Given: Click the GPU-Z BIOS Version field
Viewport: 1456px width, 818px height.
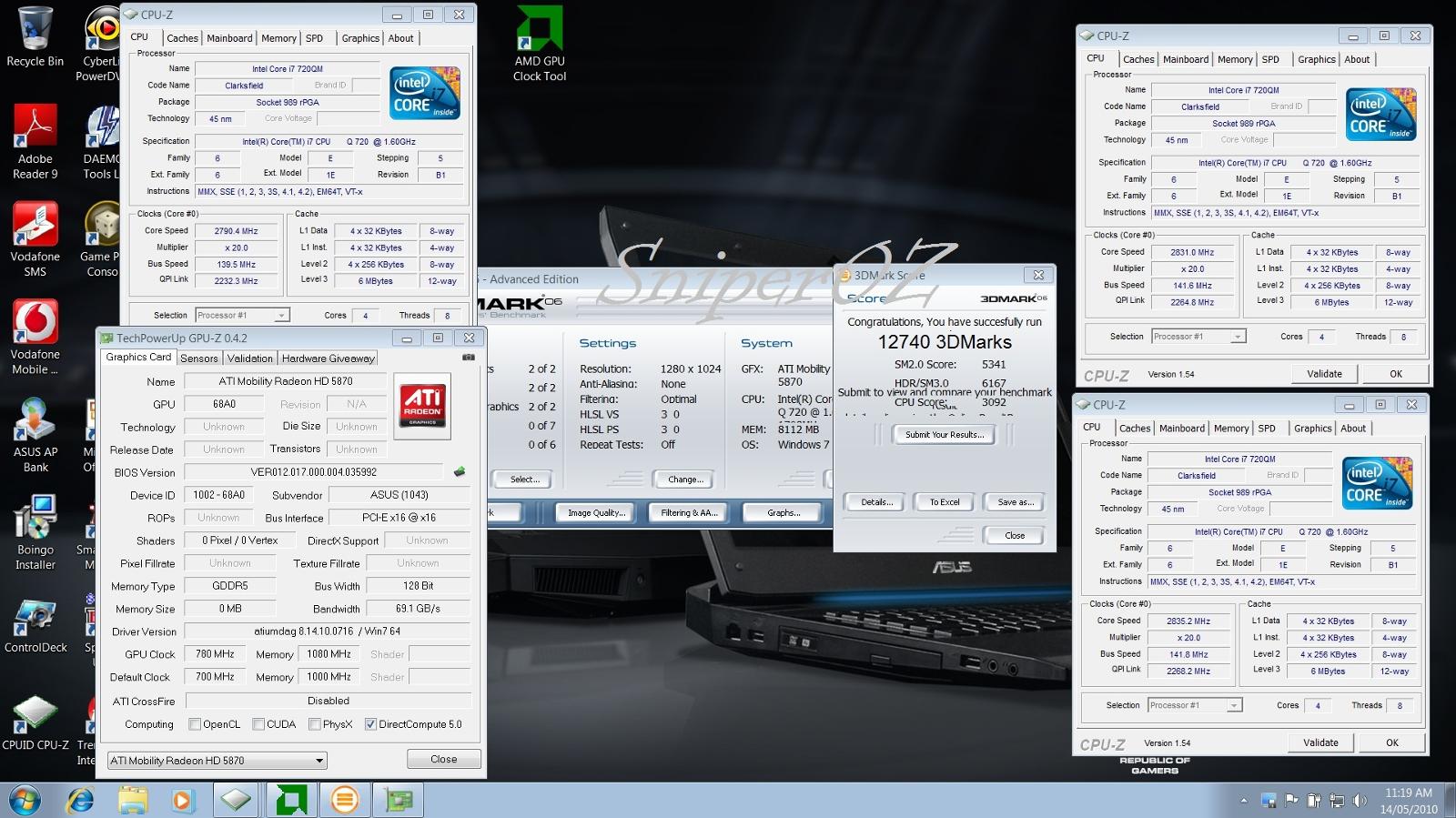Looking at the screenshot, I should pos(314,472).
